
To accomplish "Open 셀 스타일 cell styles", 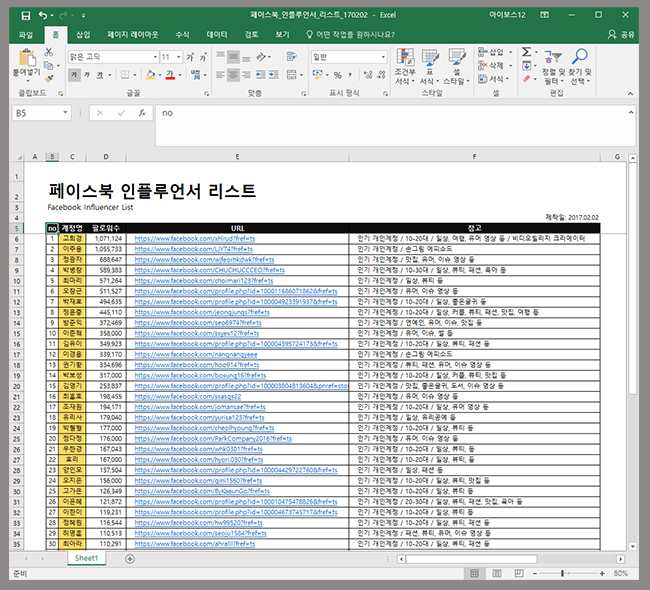I will tap(456, 66).
